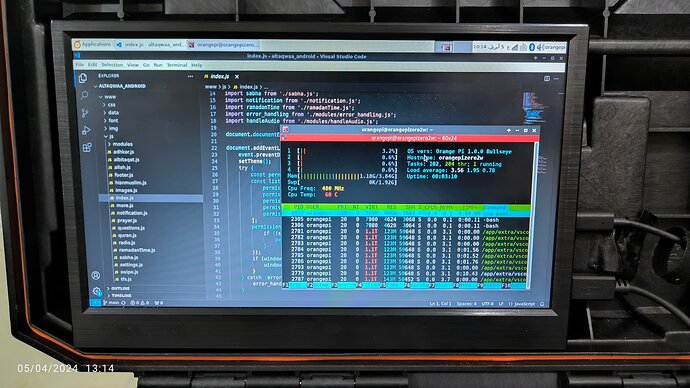Open the Run menu

tap(158, 65)
